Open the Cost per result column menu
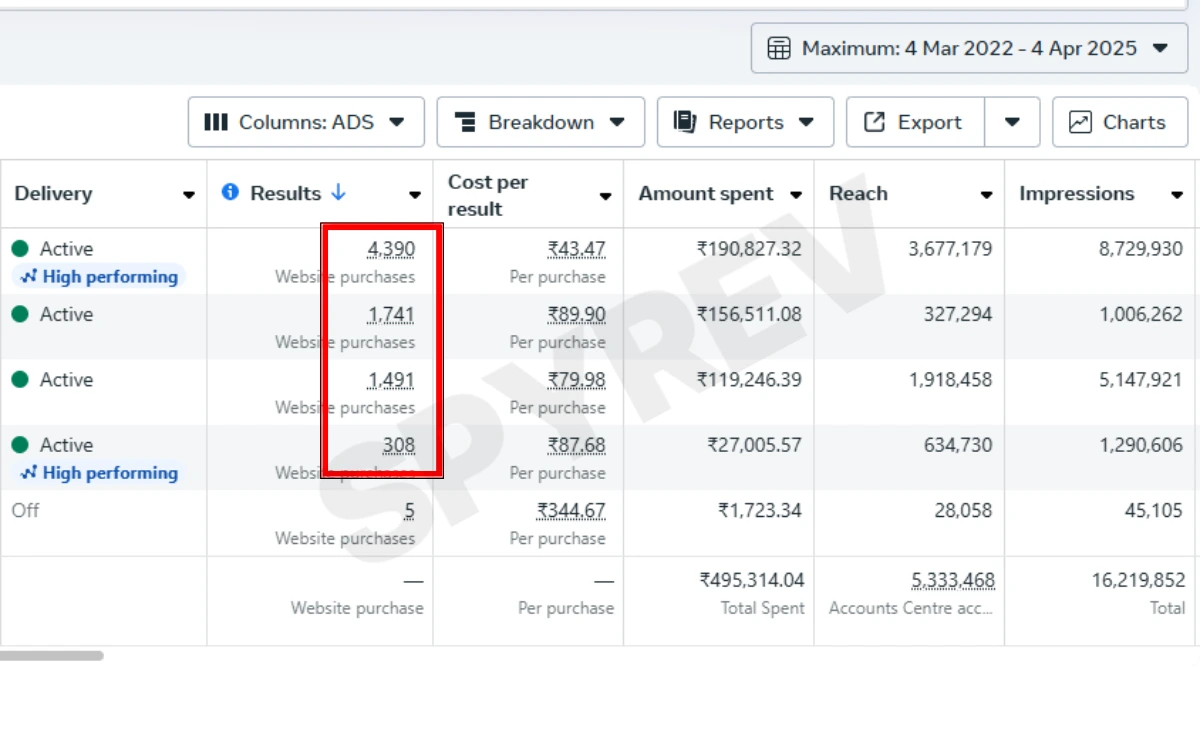Image resolution: width=1200 pixels, height=750 pixels. [x=605, y=196]
